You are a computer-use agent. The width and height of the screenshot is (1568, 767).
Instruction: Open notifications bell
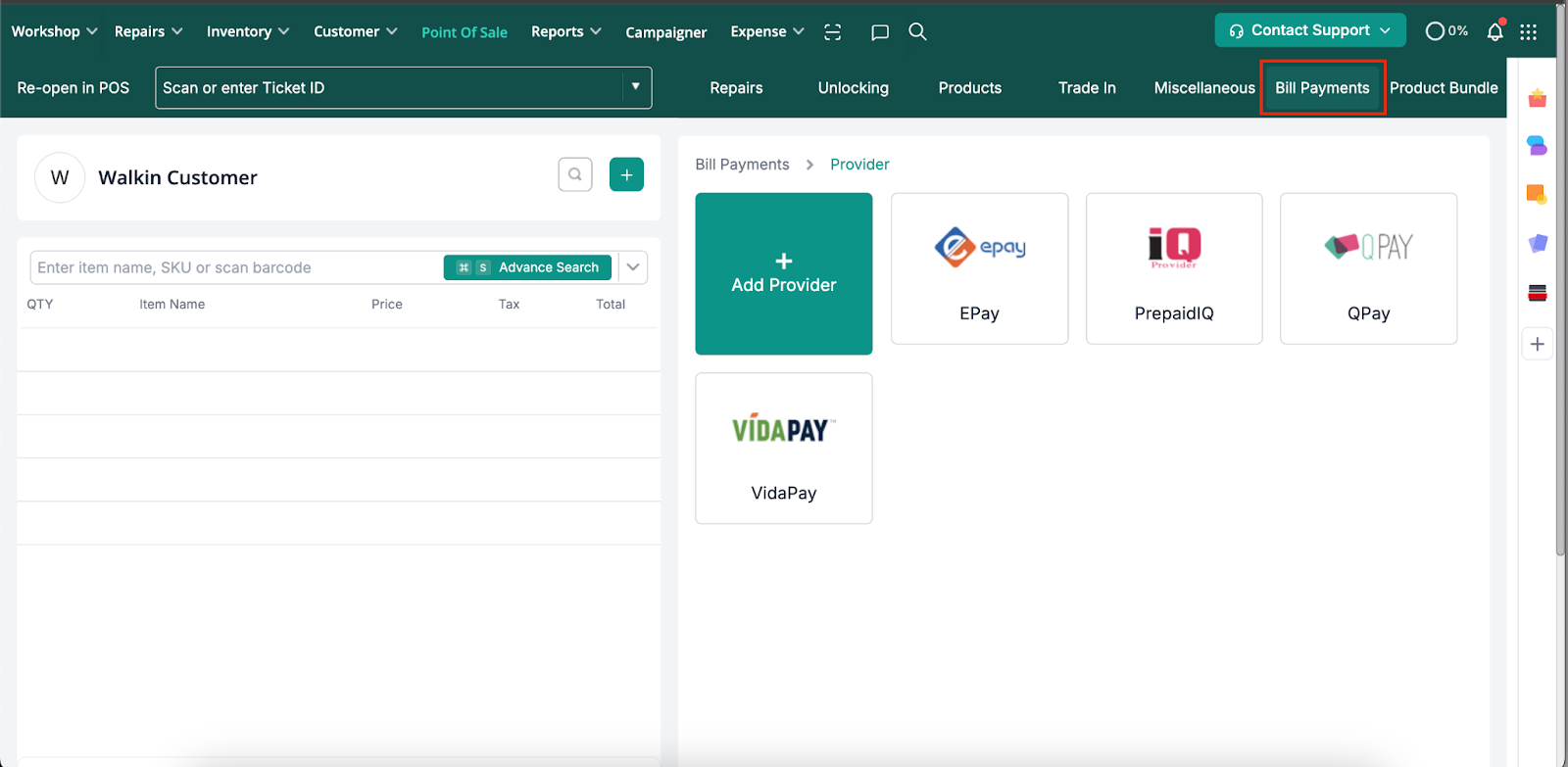coord(1495,31)
